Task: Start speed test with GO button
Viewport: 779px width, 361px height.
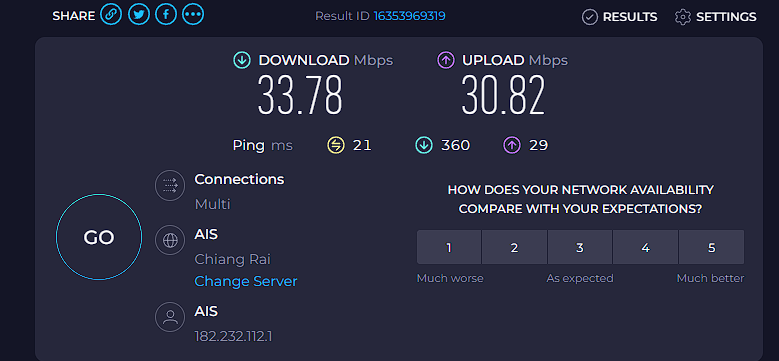Action: tap(99, 237)
